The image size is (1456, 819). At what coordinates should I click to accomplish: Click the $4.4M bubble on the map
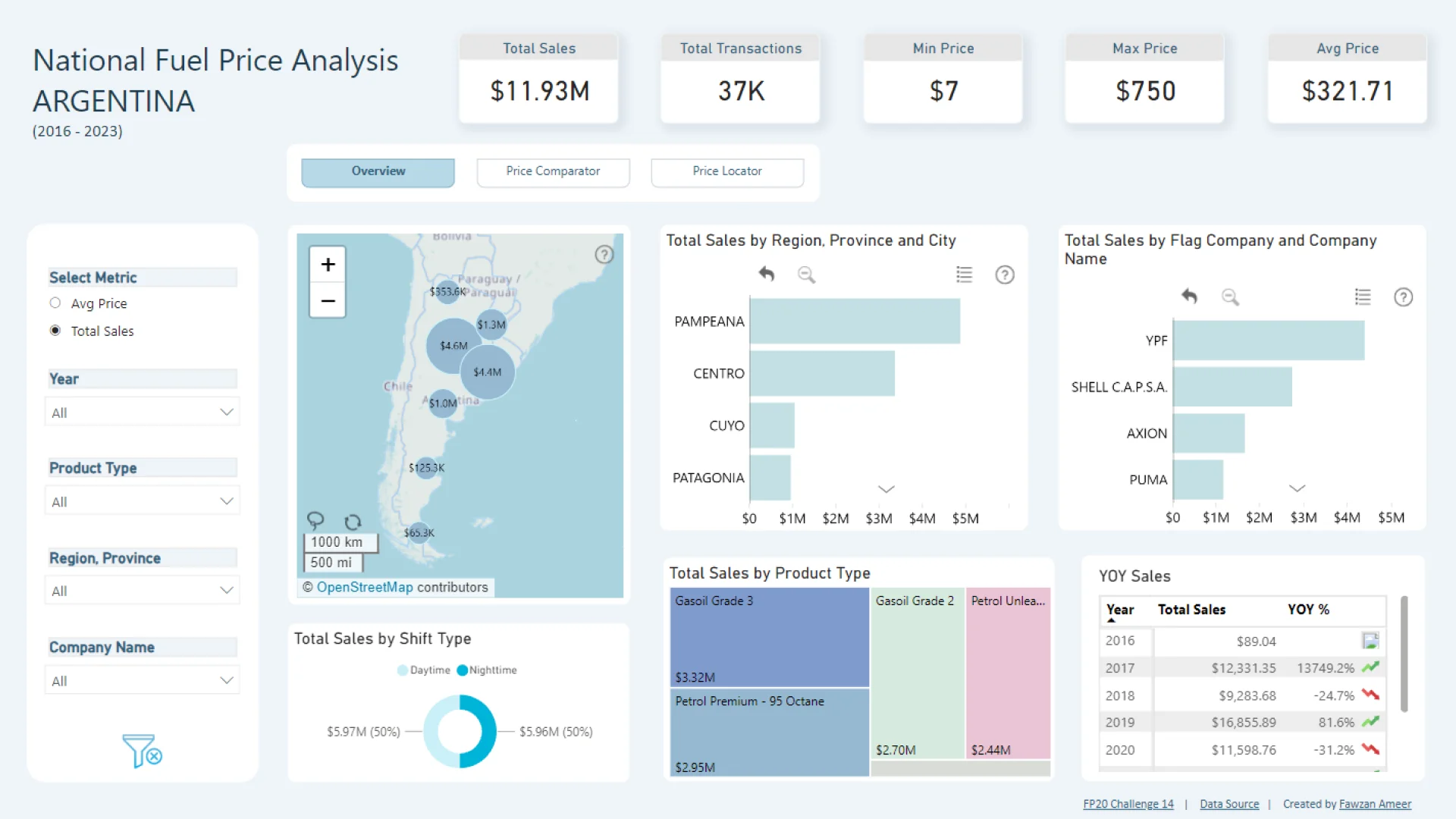coord(488,372)
